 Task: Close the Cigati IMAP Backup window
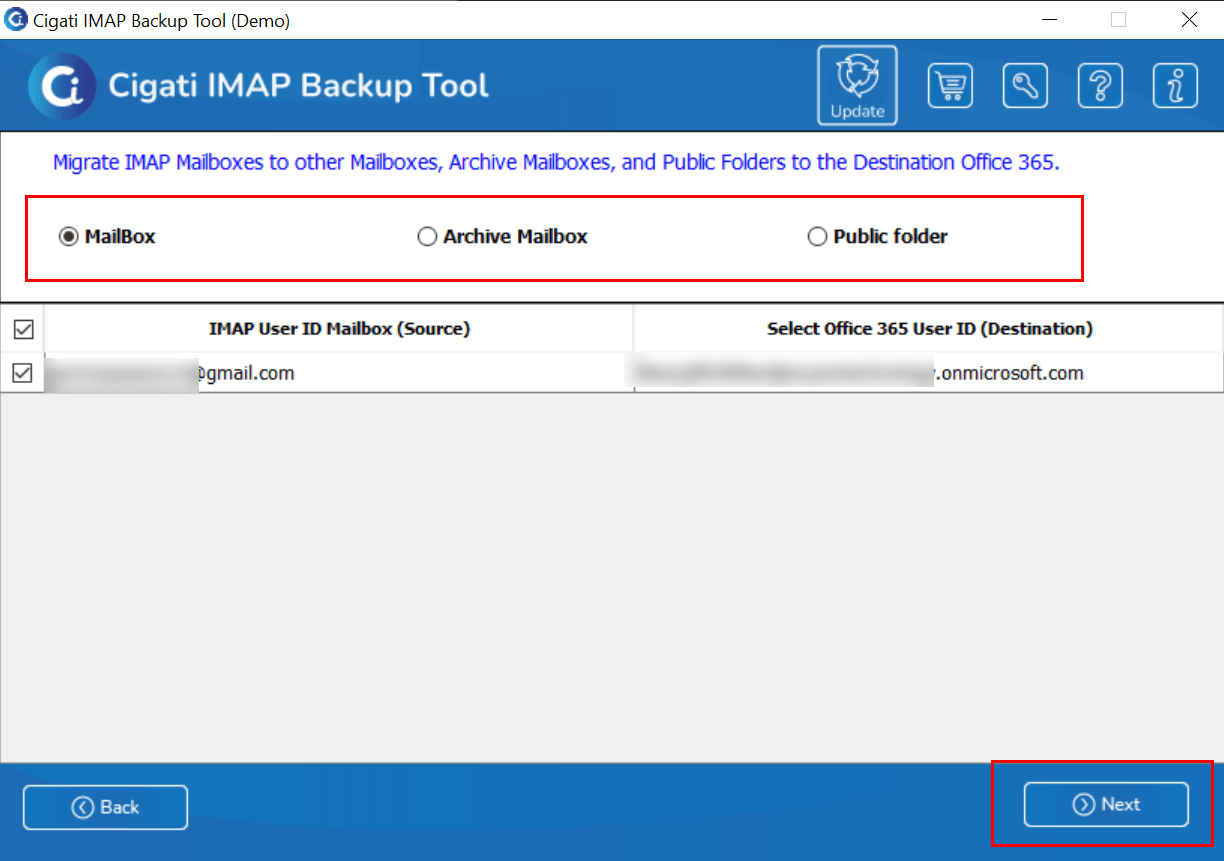(1189, 19)
